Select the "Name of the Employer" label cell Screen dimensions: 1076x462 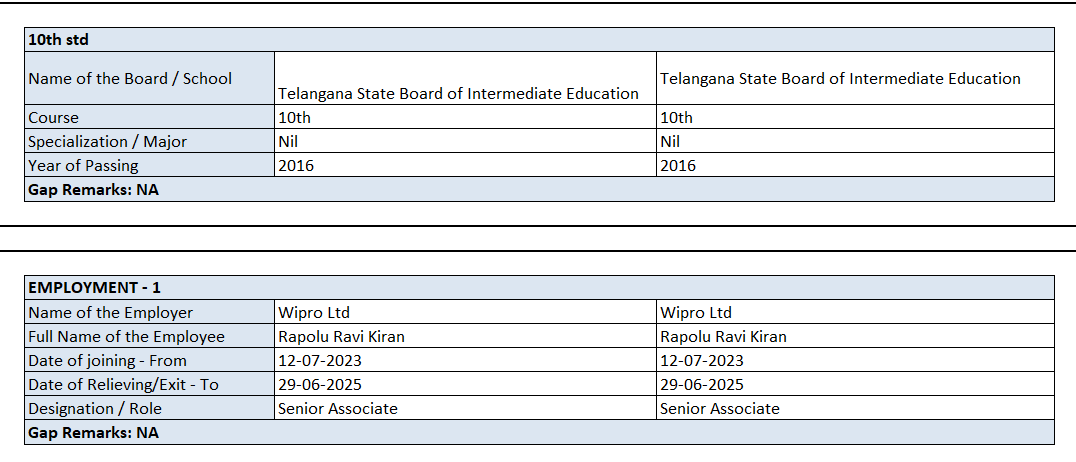pyautogui.click(x=110, y=312)
